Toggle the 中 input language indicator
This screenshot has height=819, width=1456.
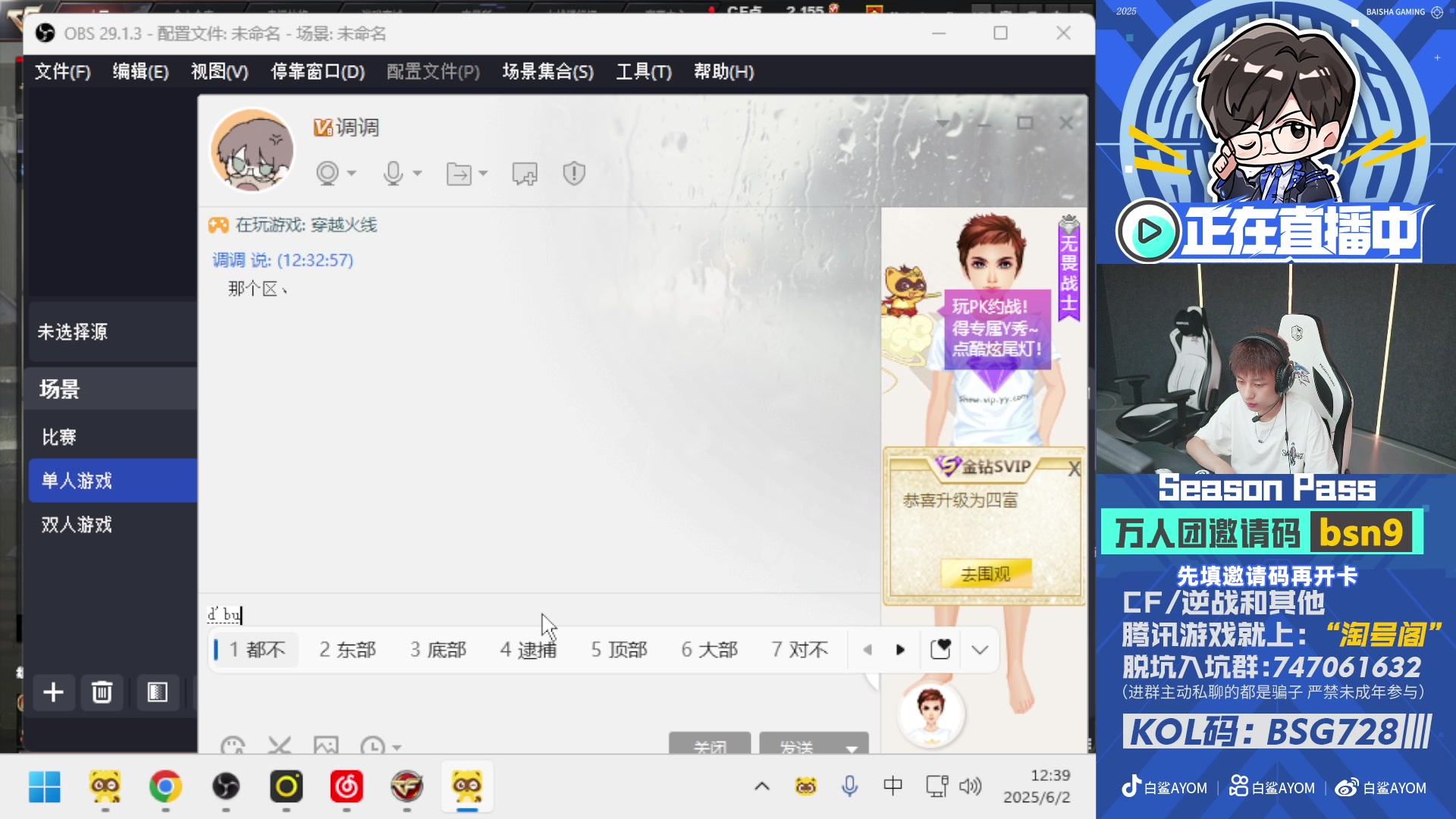point(893,786)
